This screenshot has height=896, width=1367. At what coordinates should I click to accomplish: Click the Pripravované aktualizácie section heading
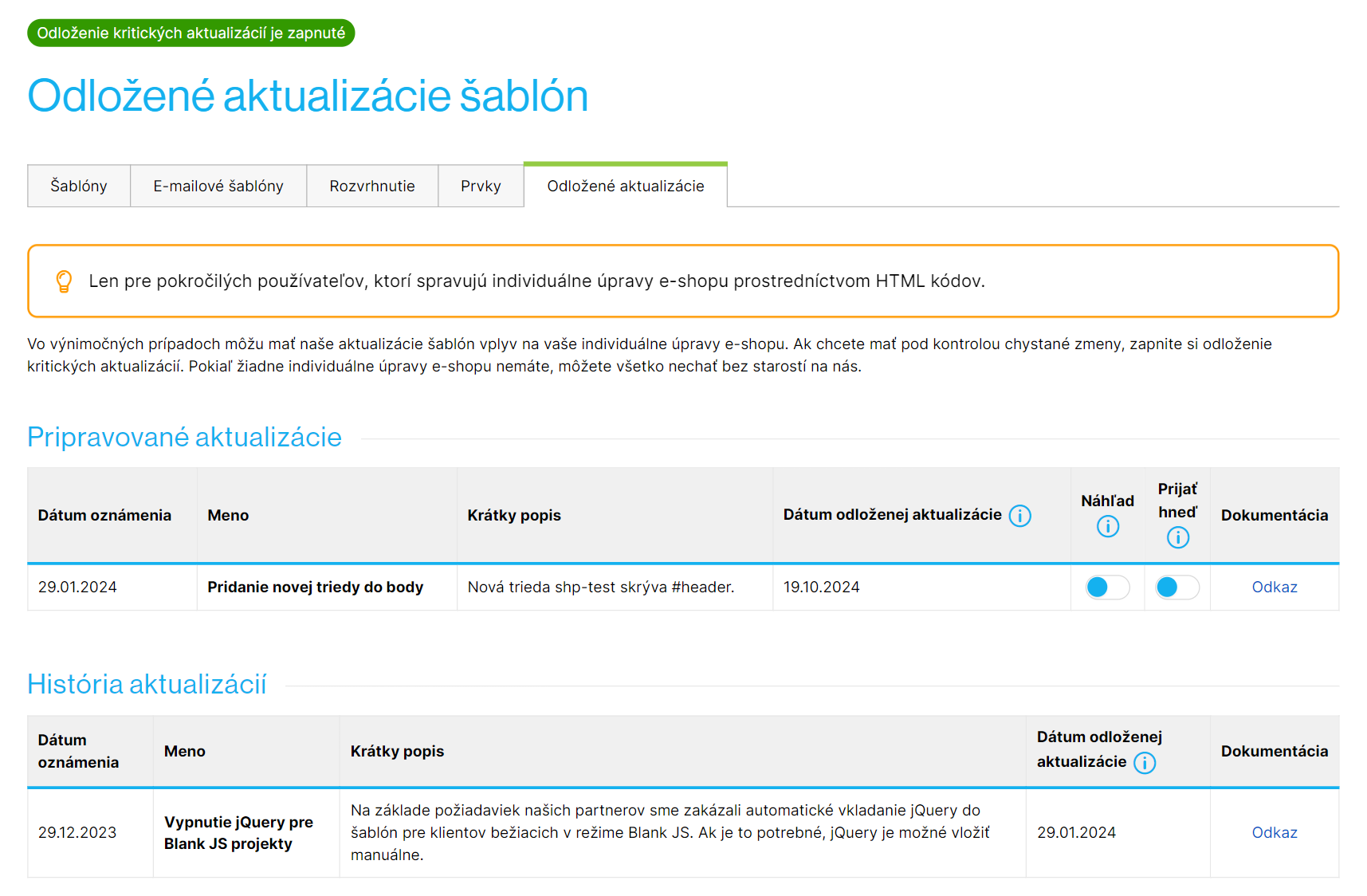184,438
